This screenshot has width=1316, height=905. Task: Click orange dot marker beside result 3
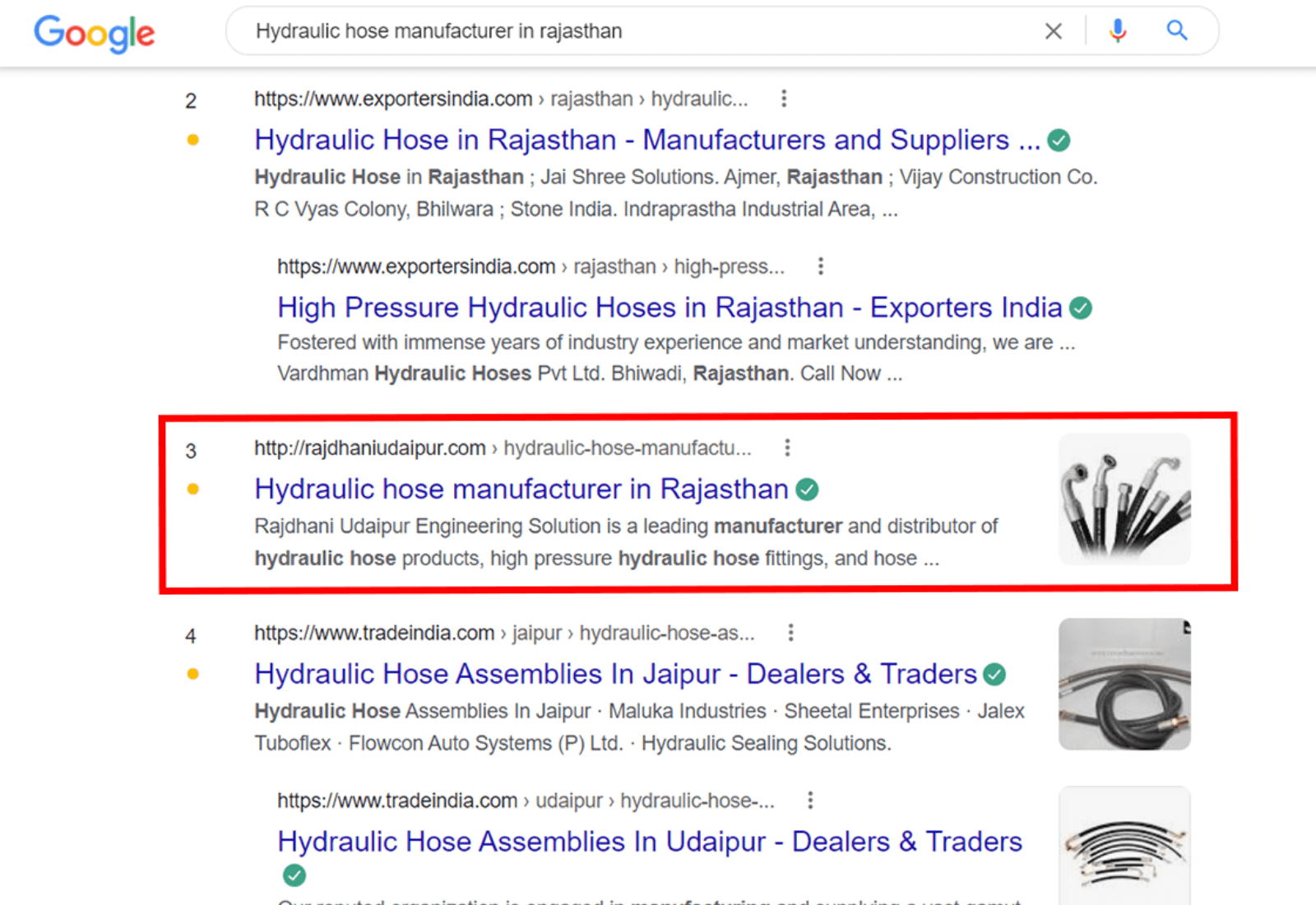(193, 490)
